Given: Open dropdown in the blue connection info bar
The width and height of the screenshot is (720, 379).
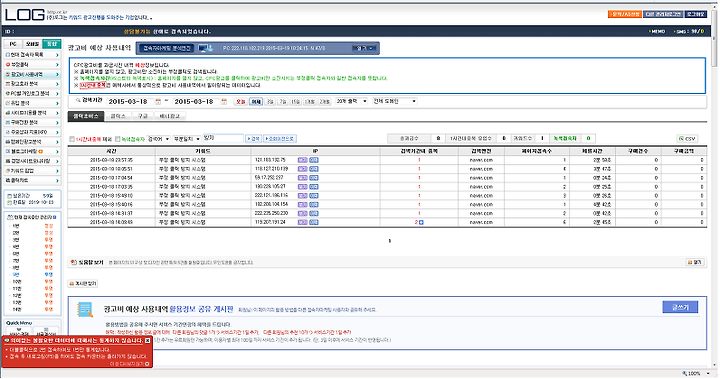Looking at the screenshot, I should coord(365,48).
